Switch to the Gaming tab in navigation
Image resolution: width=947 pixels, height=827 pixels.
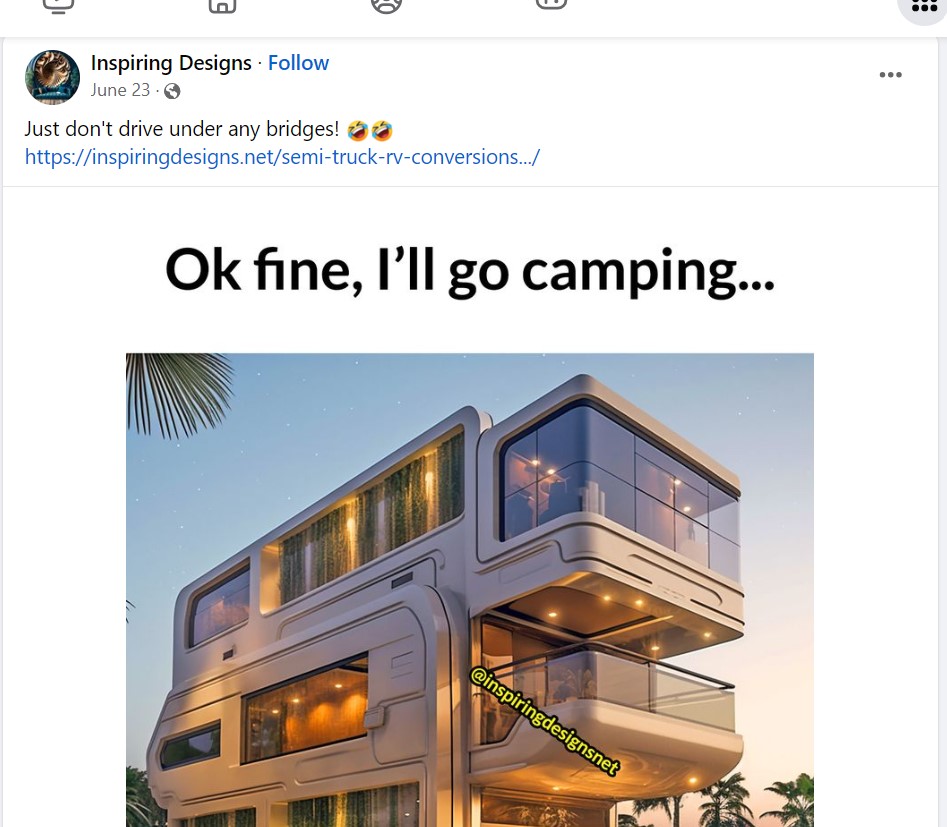[x=551, y=6]
